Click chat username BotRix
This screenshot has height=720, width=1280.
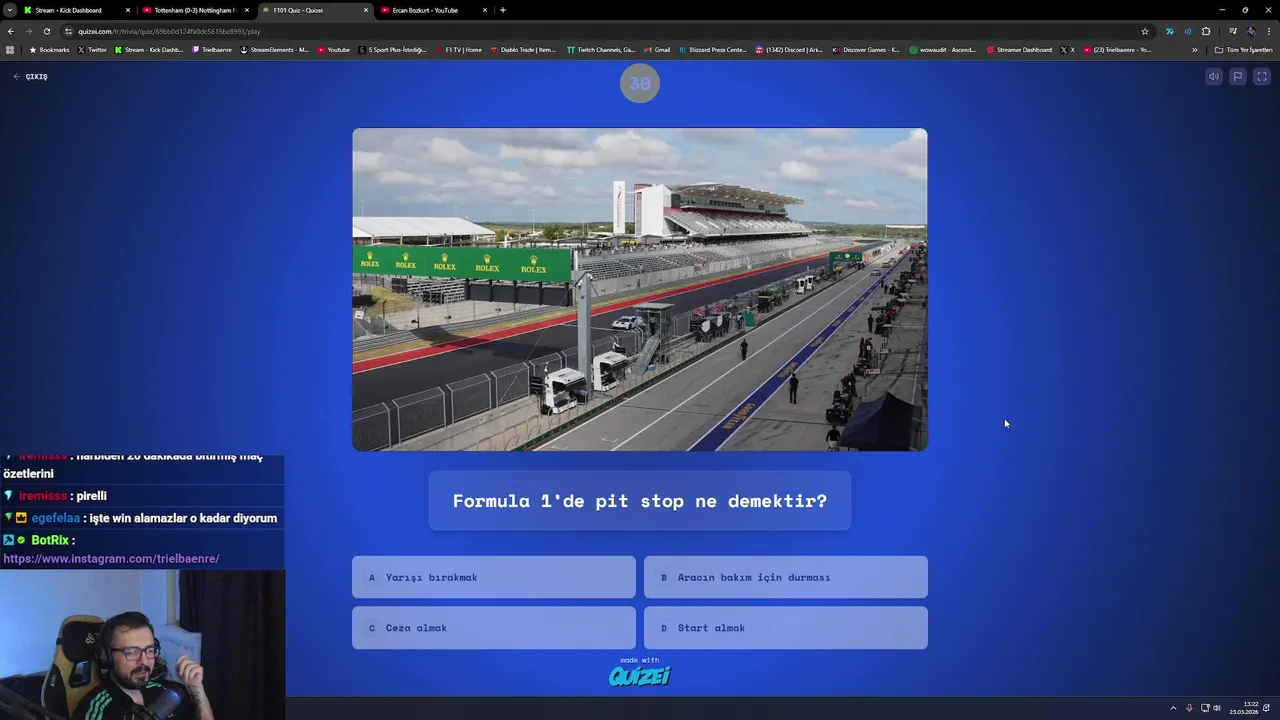pos(50,540)
